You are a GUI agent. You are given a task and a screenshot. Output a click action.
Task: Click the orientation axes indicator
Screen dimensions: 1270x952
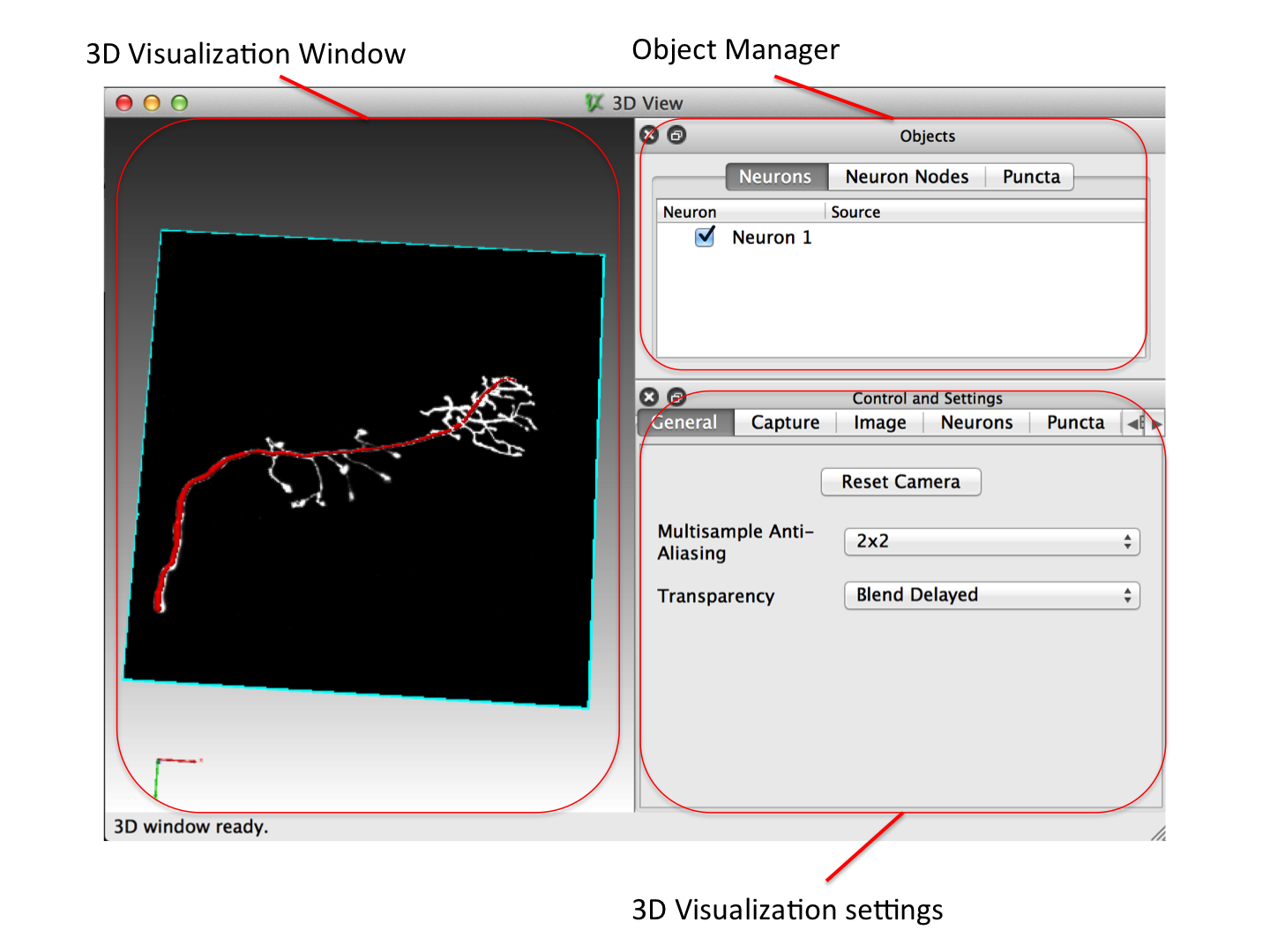click(x=177, y=777)
